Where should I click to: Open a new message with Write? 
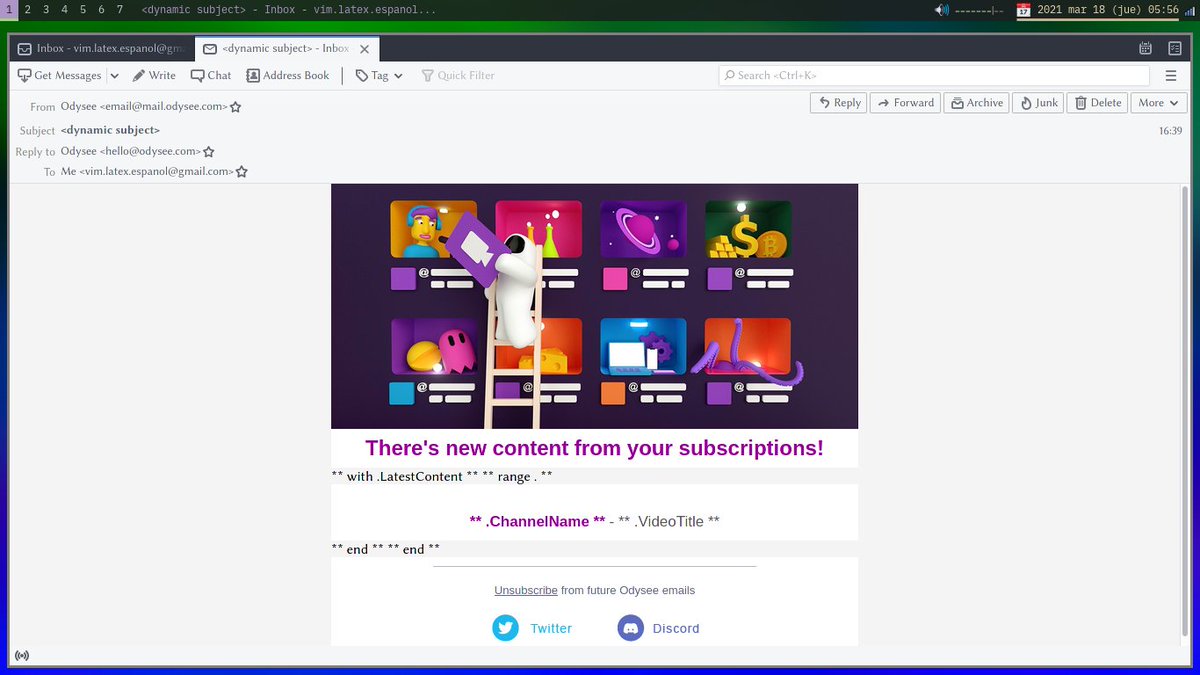pyautogui.click(x=154, y=75)
